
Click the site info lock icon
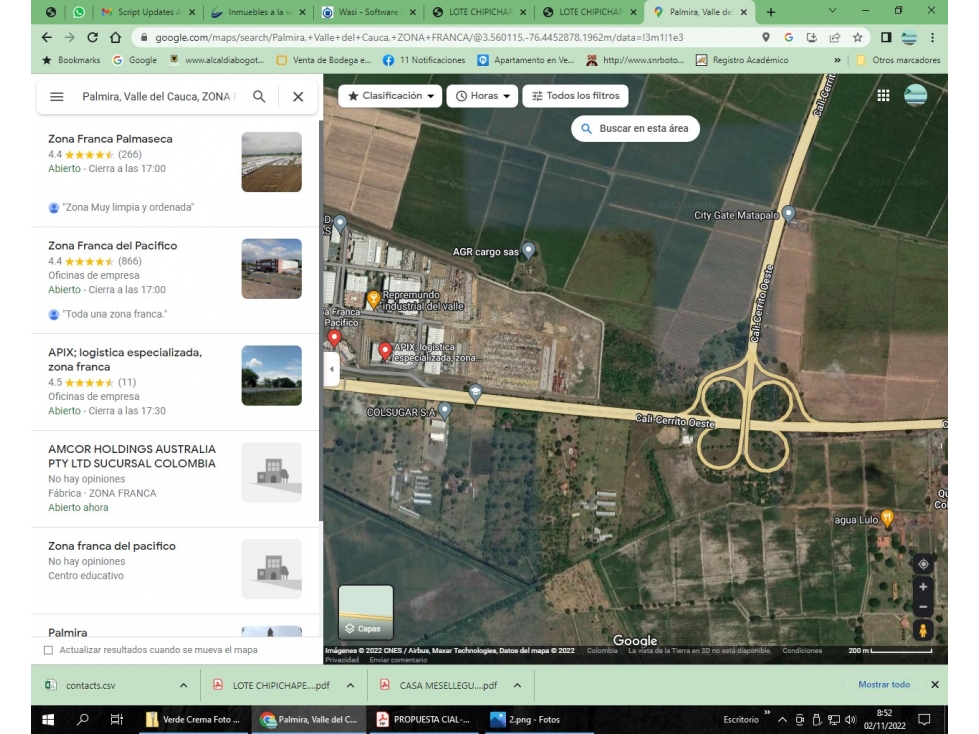(144, 37)
